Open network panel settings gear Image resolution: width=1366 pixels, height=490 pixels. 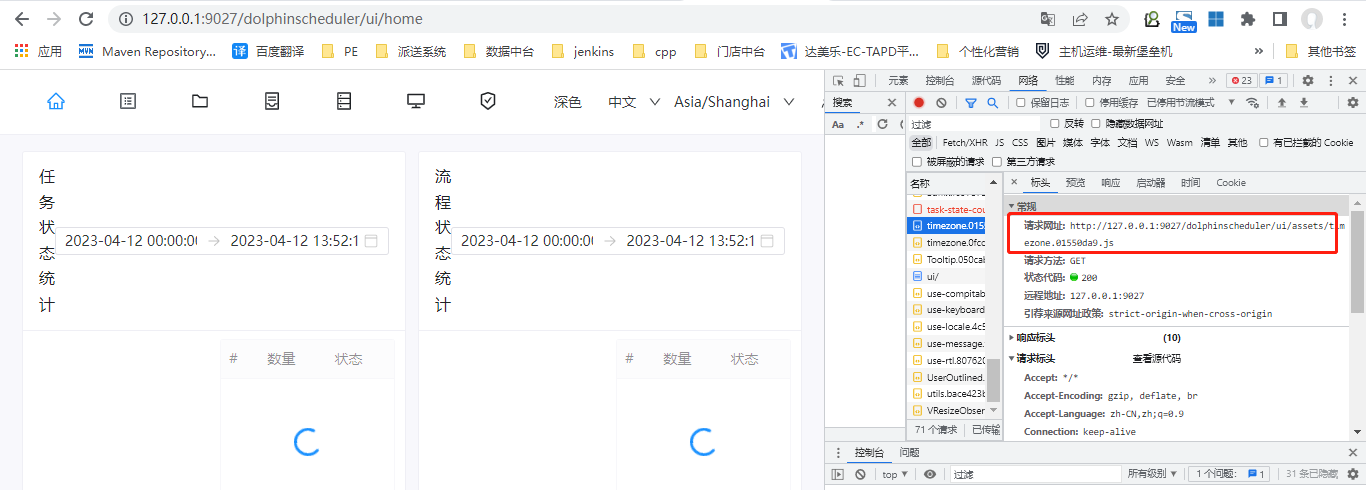point(1353,102)
